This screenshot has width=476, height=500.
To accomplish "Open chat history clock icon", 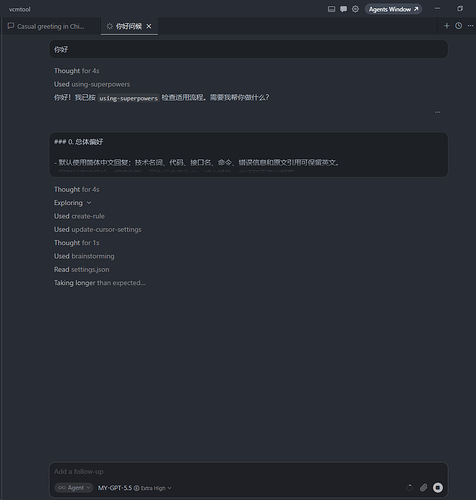I will (x=459, y=26).
